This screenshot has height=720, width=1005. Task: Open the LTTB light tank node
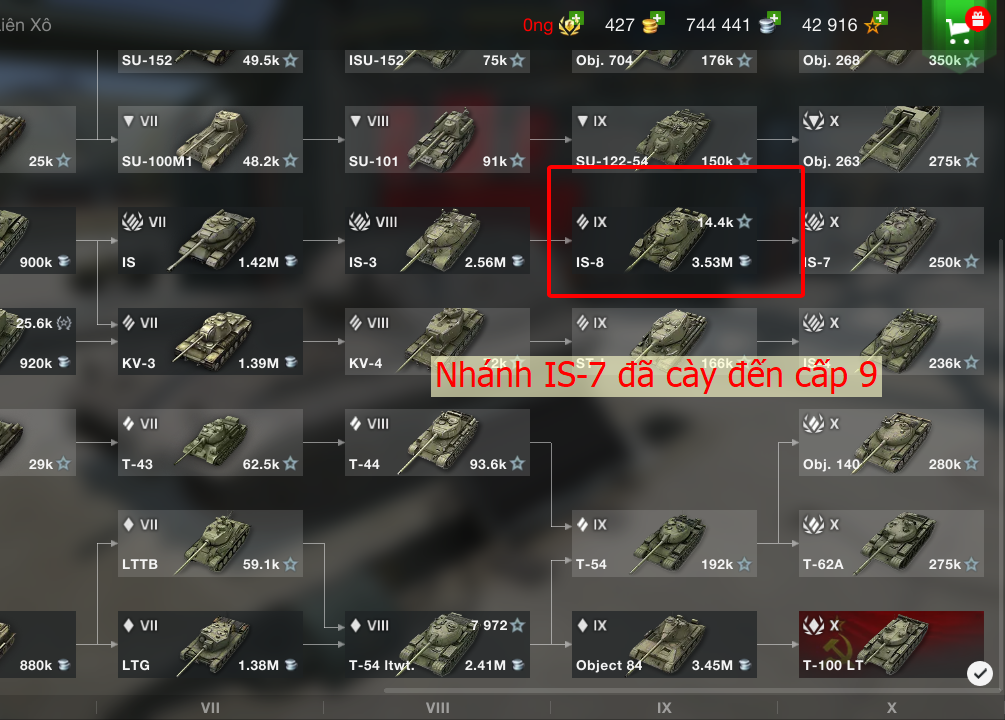[210, 544]
